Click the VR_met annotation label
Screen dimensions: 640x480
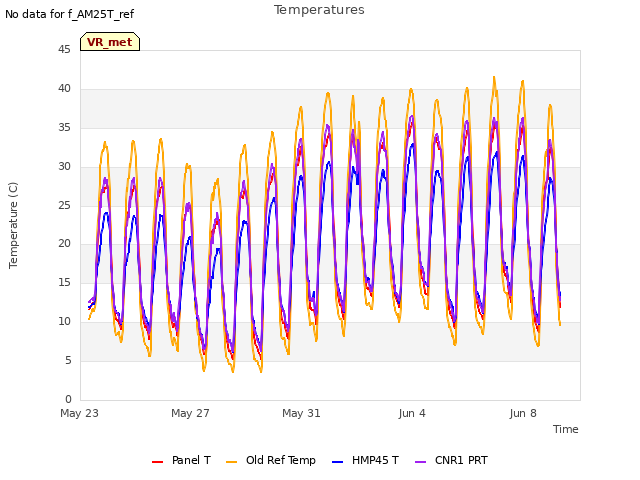pos(110,42)
